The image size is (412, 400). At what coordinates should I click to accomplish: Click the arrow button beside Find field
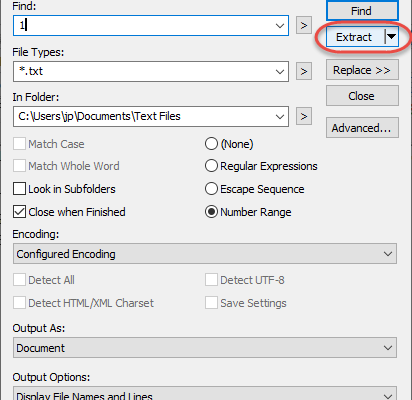(304, 25)
